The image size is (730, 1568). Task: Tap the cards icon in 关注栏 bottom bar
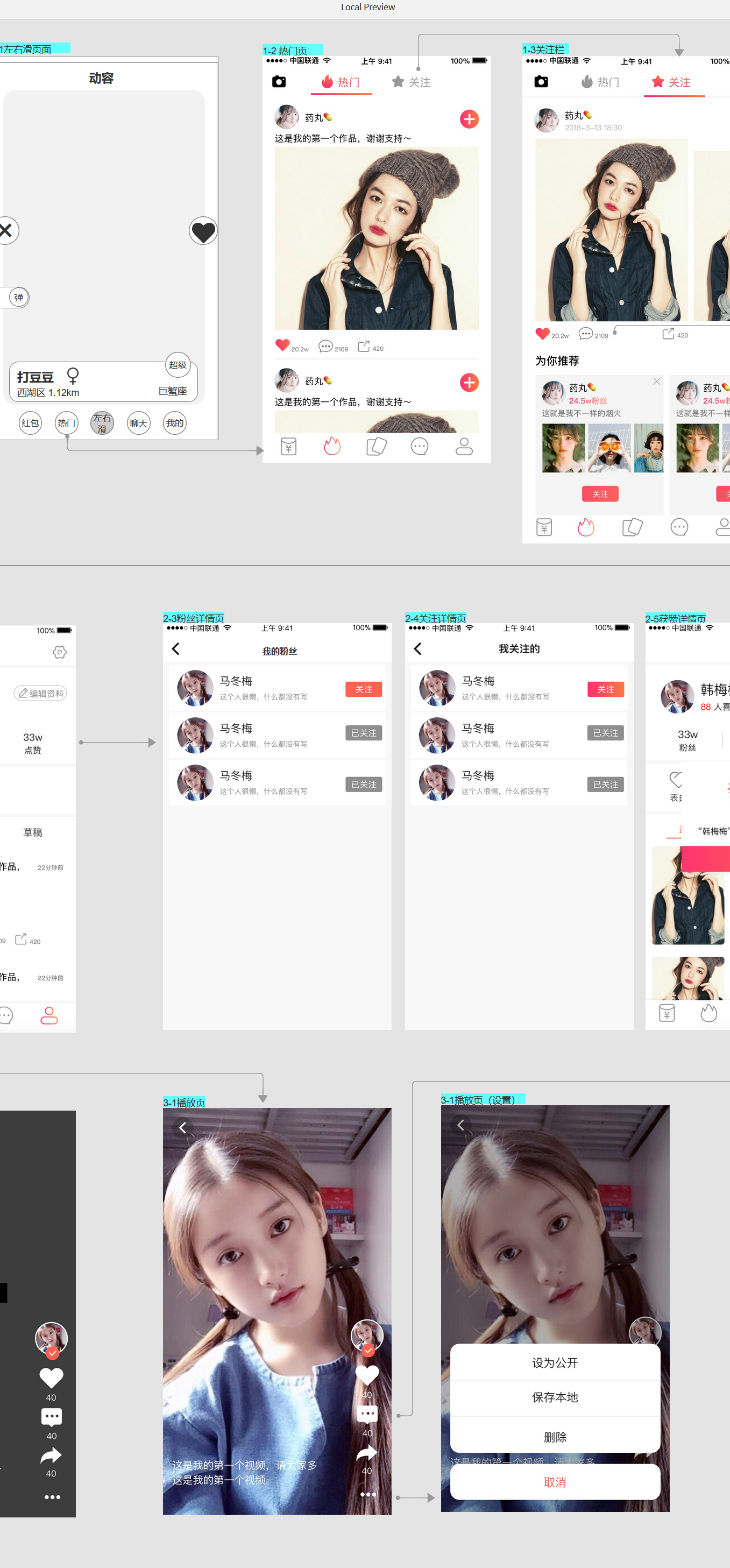633,526
